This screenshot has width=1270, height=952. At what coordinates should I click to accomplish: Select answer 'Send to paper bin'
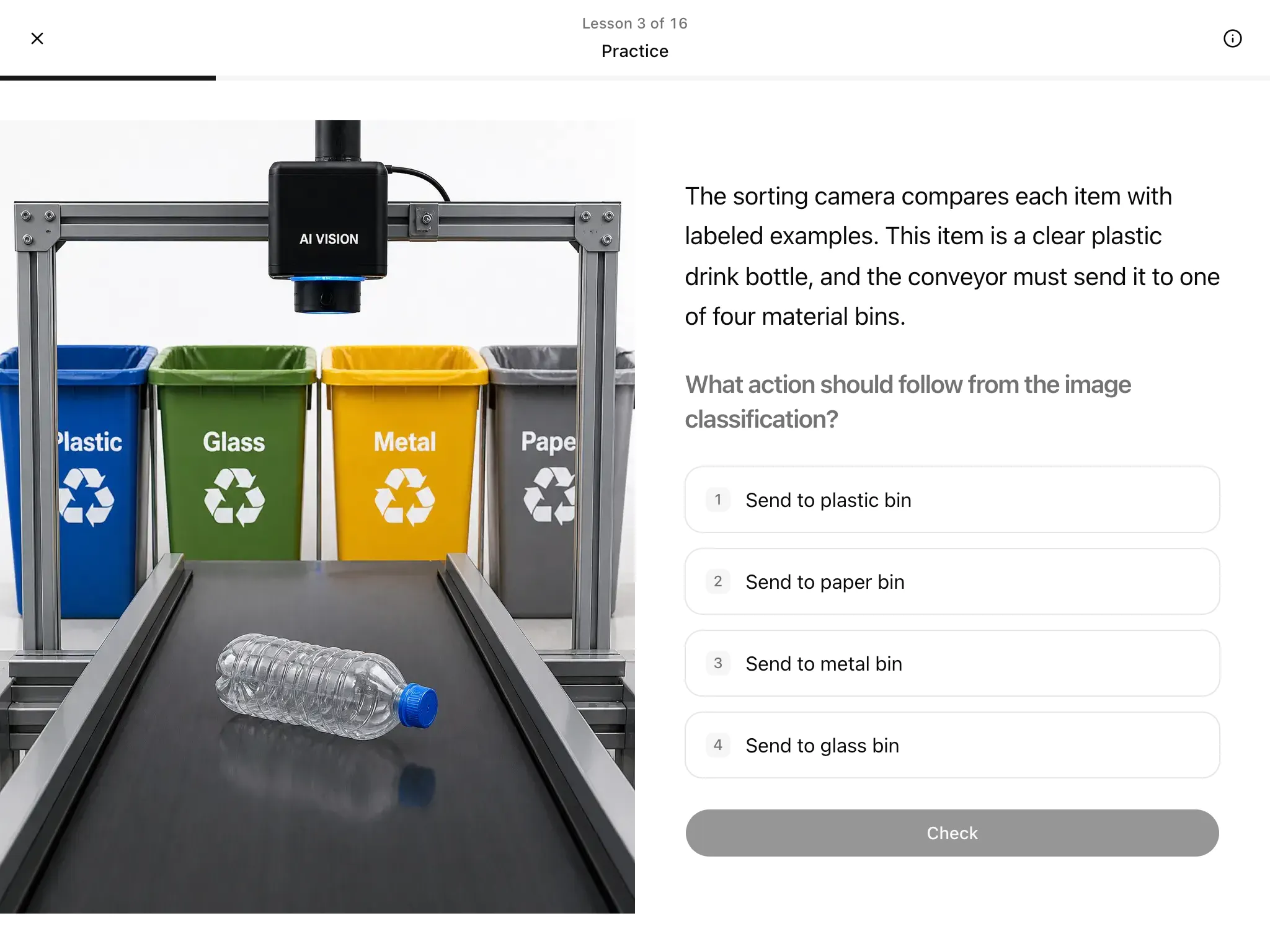[952, 581]
